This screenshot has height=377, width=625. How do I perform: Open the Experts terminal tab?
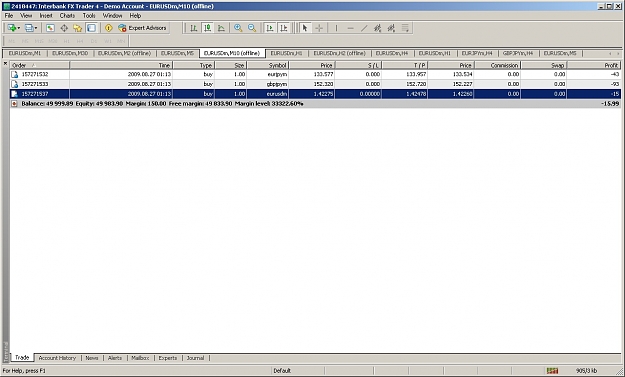tap(168, 358)
